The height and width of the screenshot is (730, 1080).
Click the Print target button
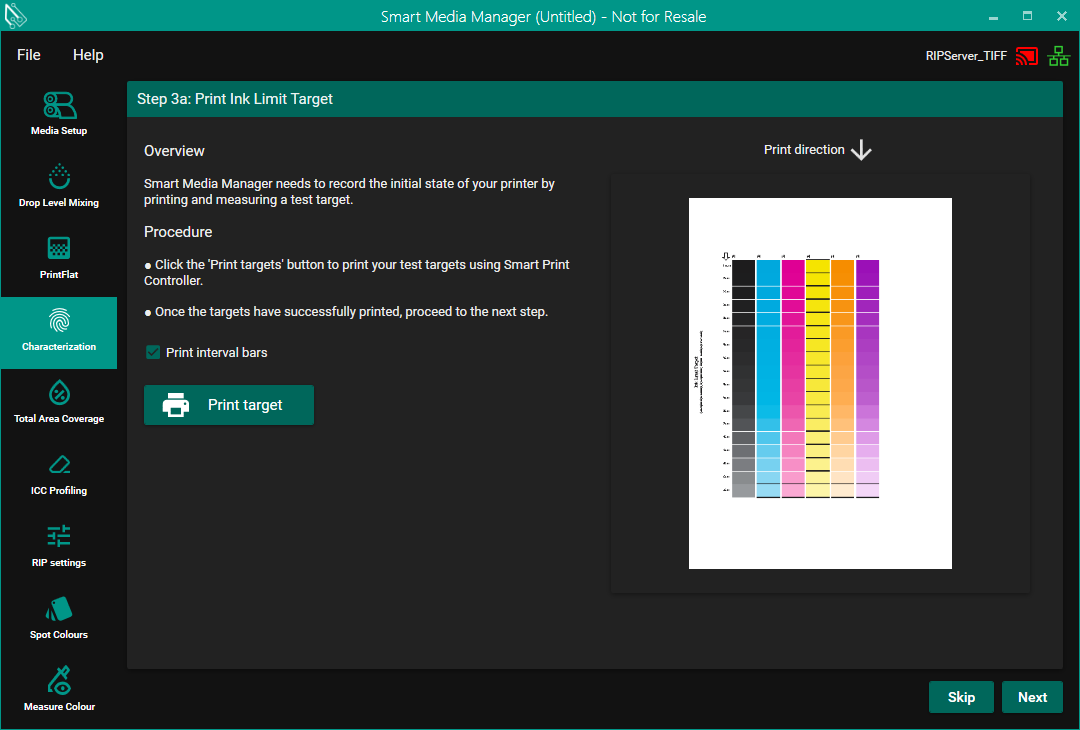tap(229, 405)
